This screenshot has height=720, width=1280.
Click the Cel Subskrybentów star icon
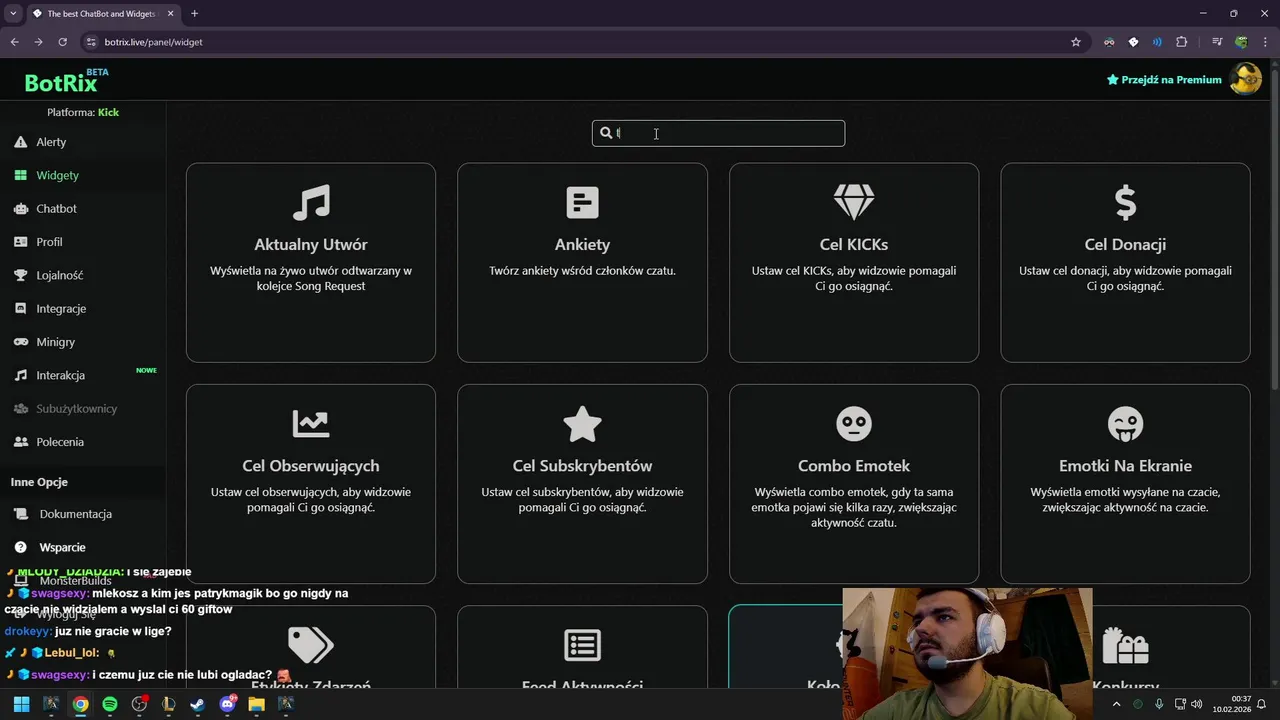(x=582, y=424)
